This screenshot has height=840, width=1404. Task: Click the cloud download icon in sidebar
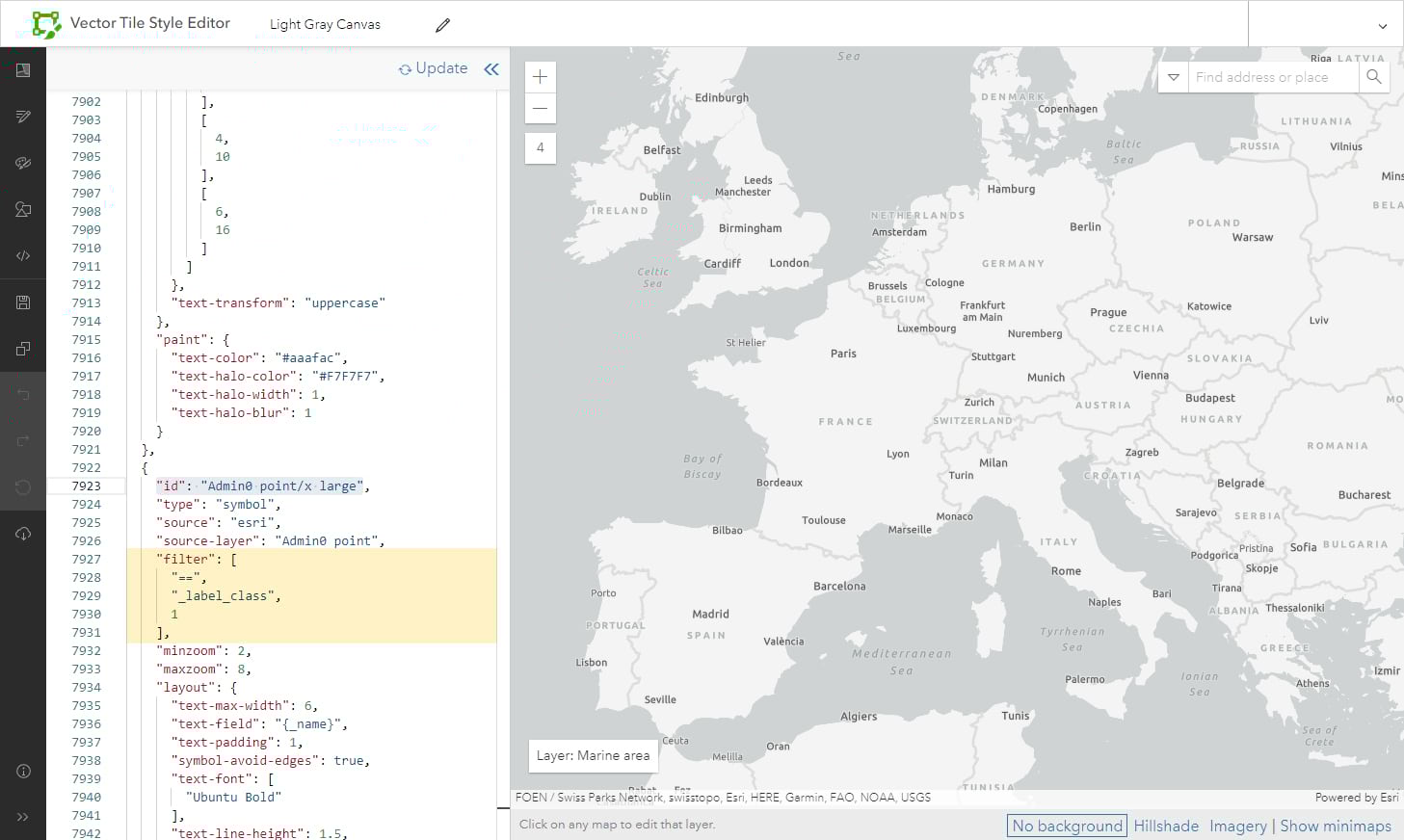tap(23, 534)
